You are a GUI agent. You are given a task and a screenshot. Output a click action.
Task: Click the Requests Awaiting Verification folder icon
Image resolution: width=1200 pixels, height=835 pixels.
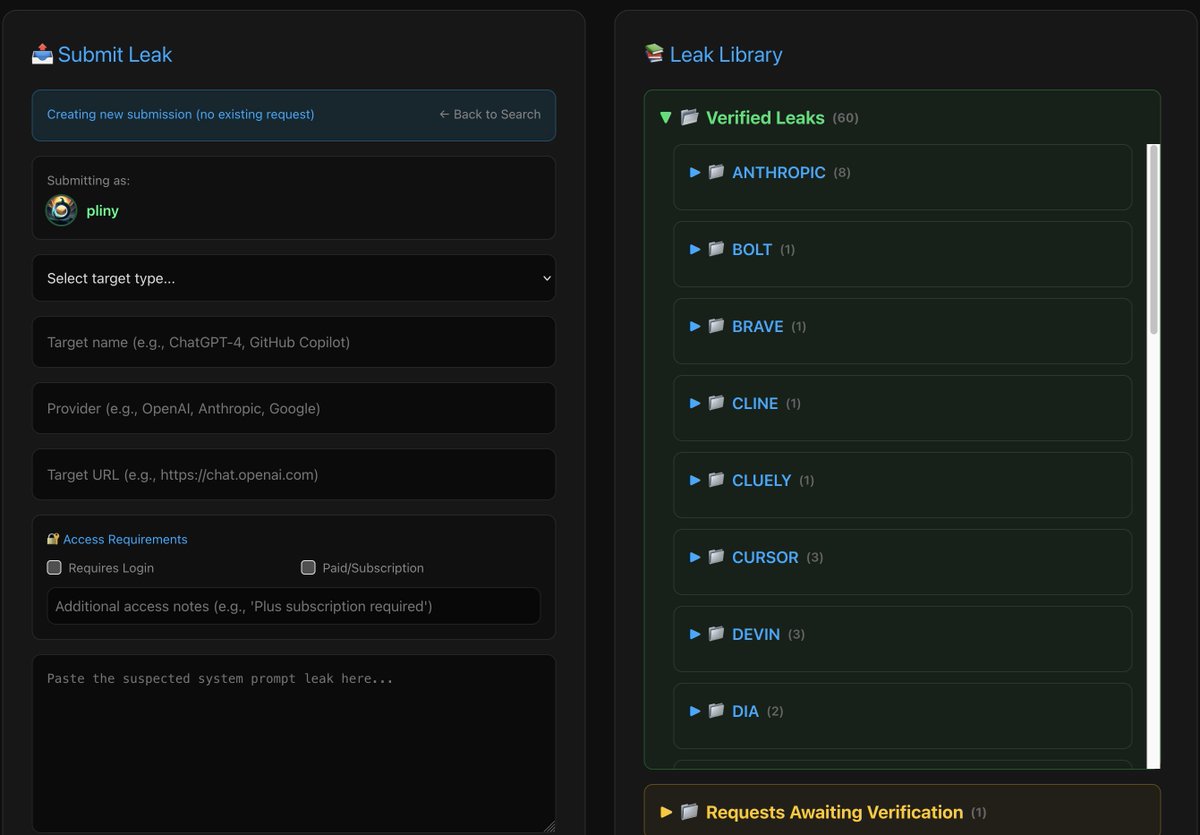point(689,812)
